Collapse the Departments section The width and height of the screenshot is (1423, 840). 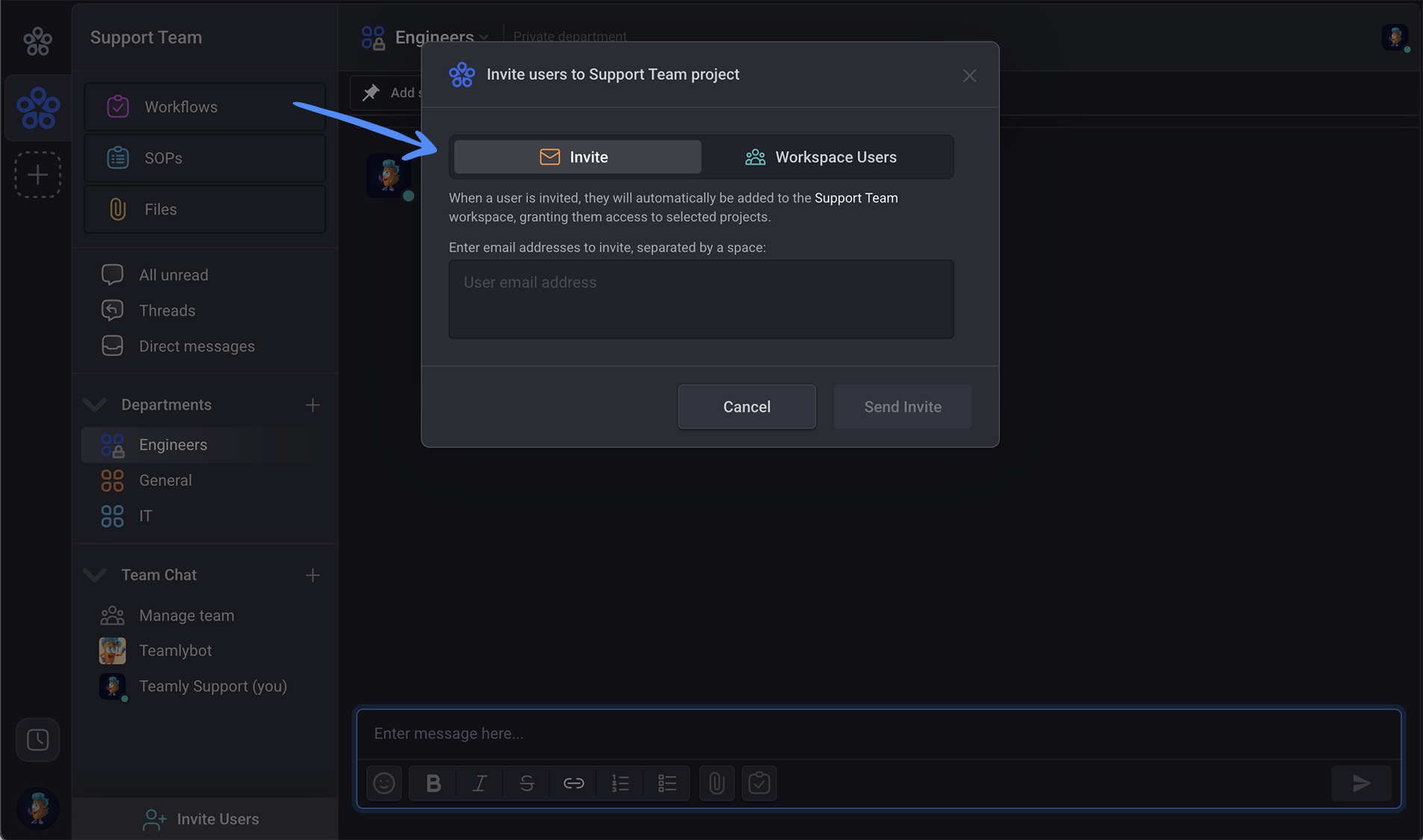[x=95, y=405]
